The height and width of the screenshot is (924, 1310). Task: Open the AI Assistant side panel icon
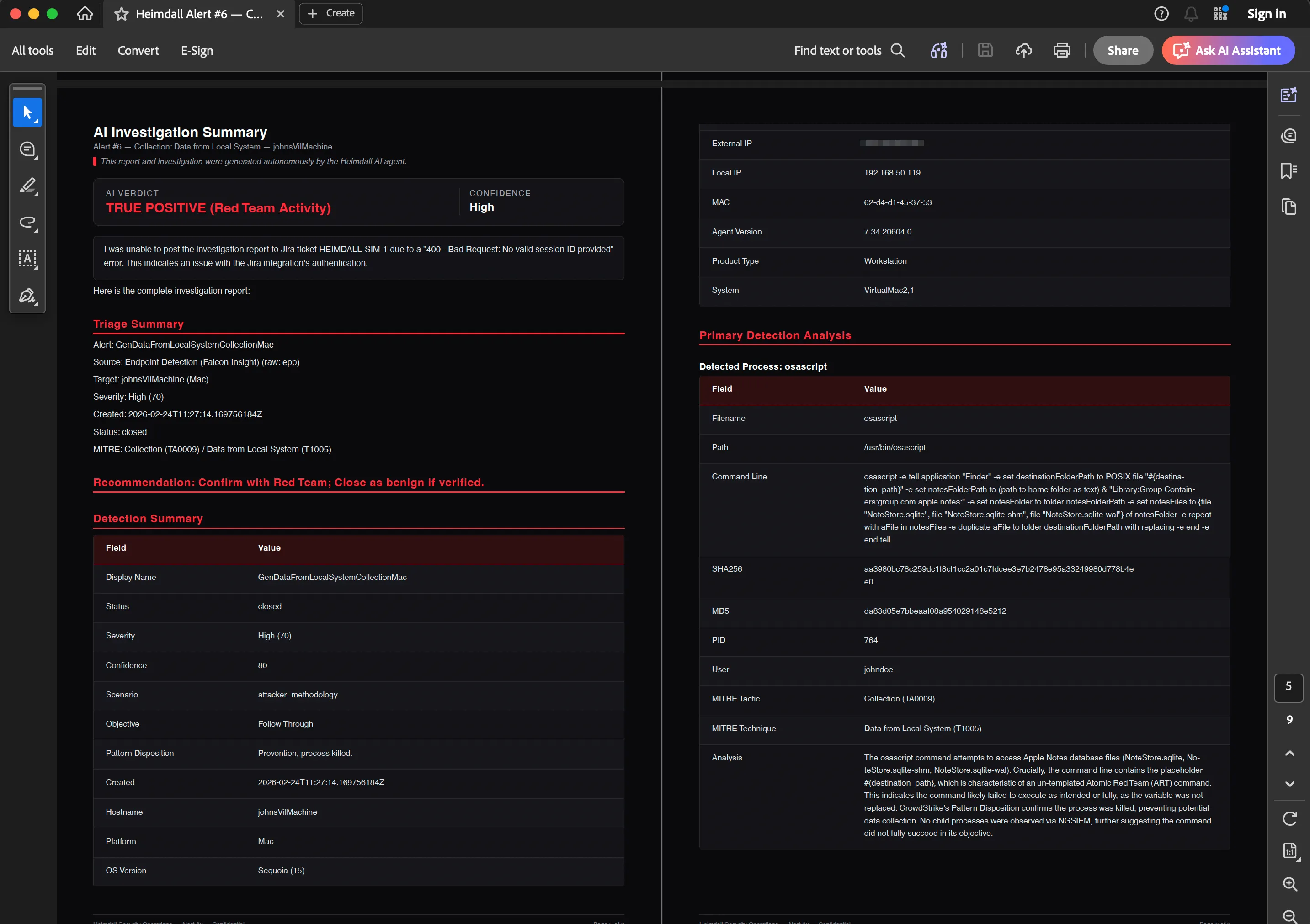tap(1289, 95)
